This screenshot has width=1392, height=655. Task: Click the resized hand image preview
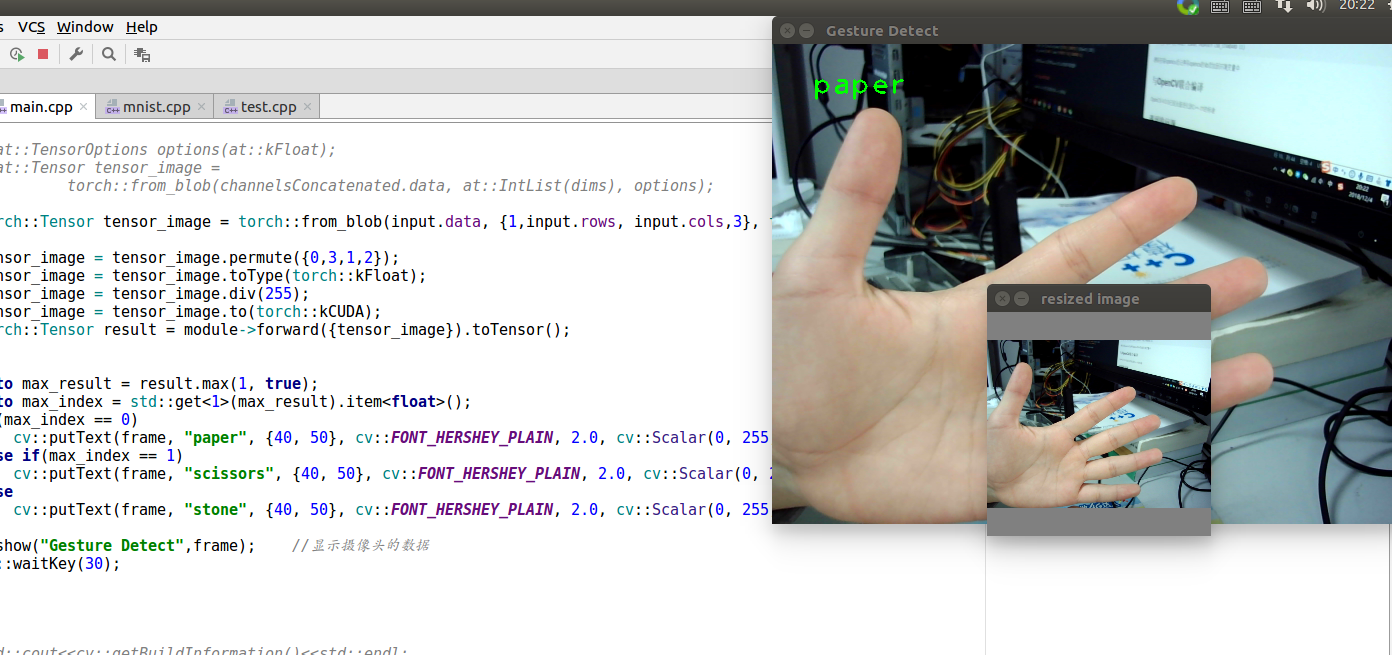point(1099,424)
